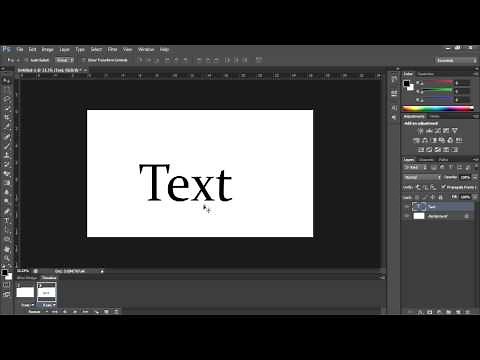Open the Window menu
This screenshot has height=360, width=480.
[146, 50]
